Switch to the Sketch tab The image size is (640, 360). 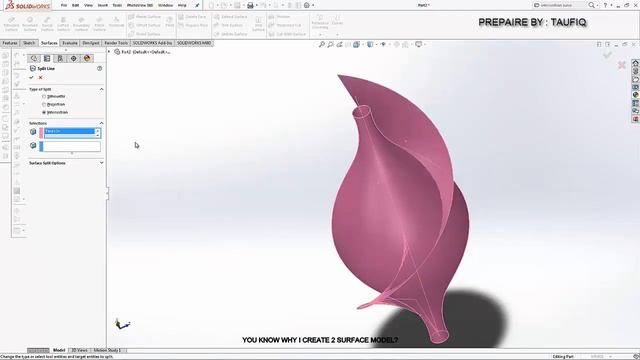point(29,43)
